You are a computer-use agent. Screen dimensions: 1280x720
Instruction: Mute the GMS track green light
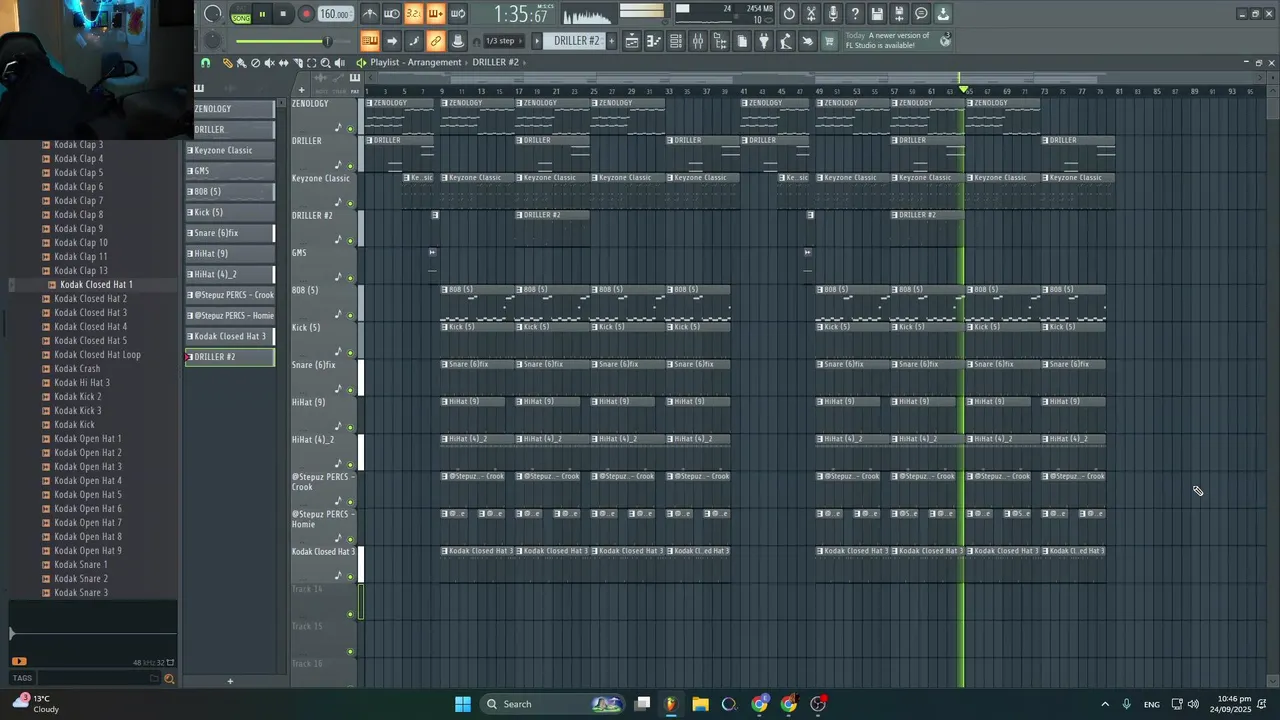[350, 278]
